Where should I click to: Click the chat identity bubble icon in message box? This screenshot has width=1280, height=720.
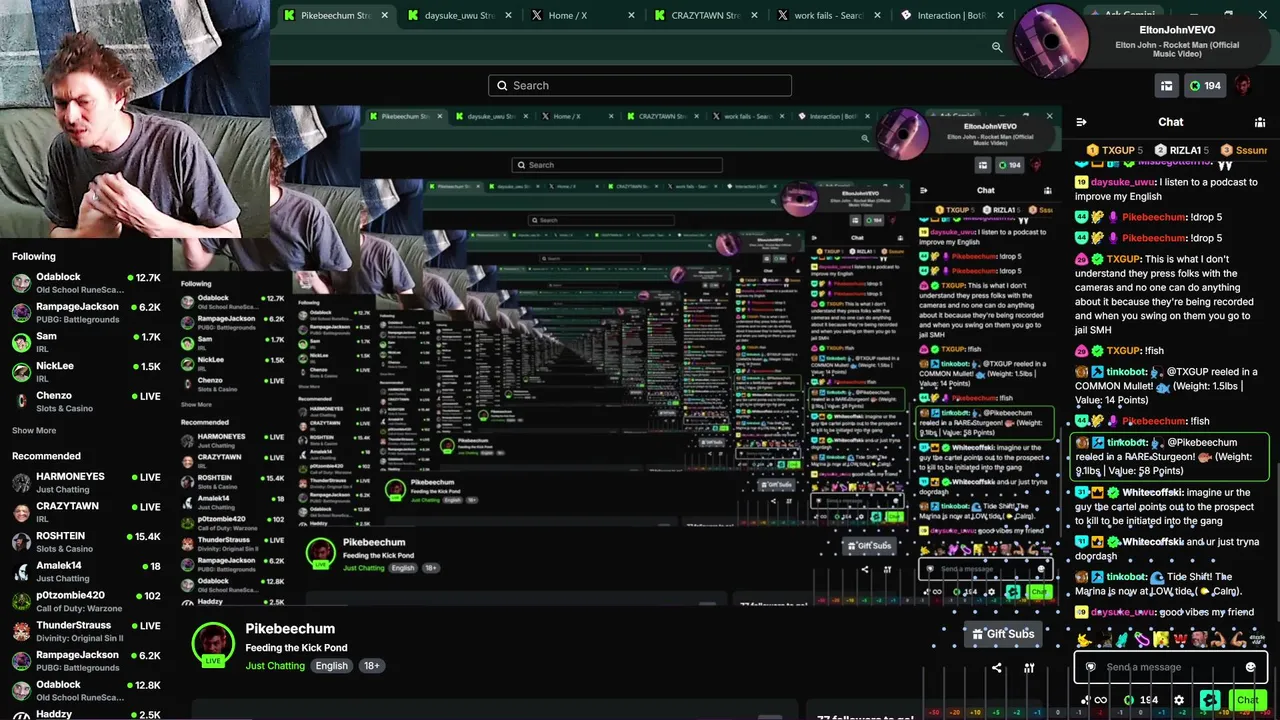[x=1091, y=667]
